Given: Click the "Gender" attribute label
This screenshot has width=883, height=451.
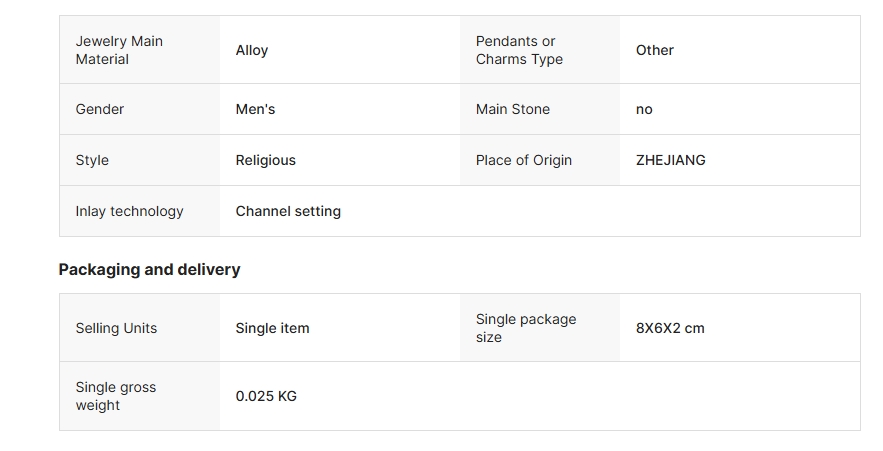Looking at the screenshot, I should click(100, 109).
